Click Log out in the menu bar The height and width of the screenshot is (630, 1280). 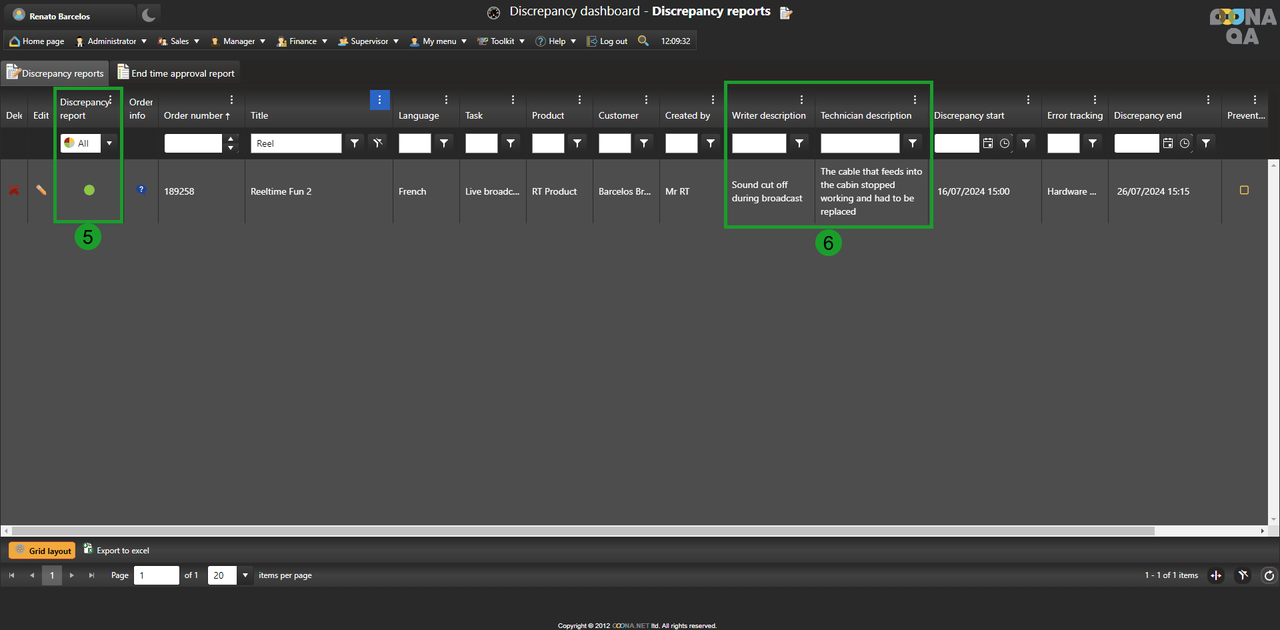click(608, 41)
